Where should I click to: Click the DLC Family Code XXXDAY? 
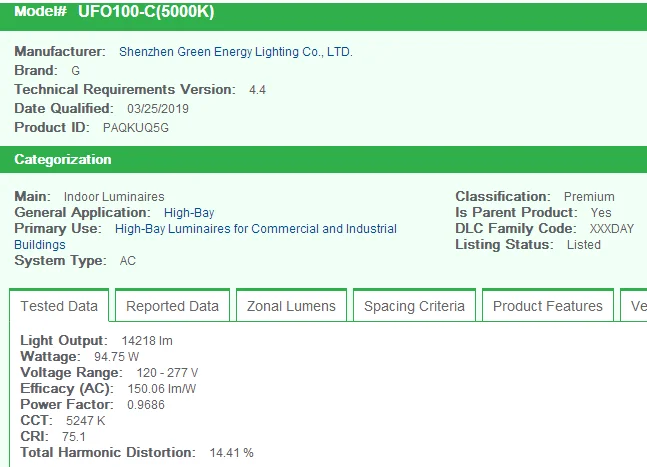tap(612, 229)
